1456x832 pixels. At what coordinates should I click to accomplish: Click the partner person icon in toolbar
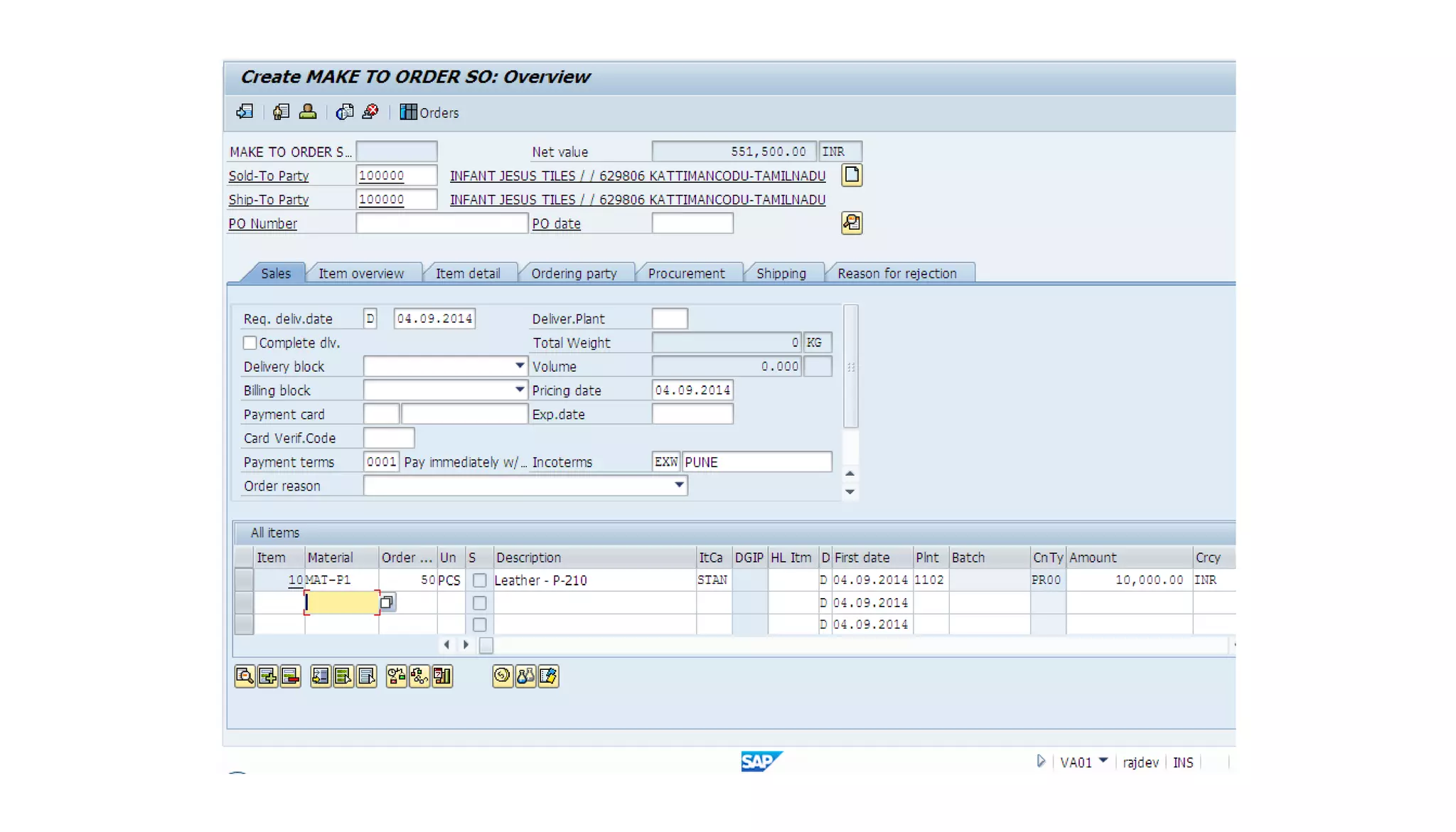pos(308,112)
